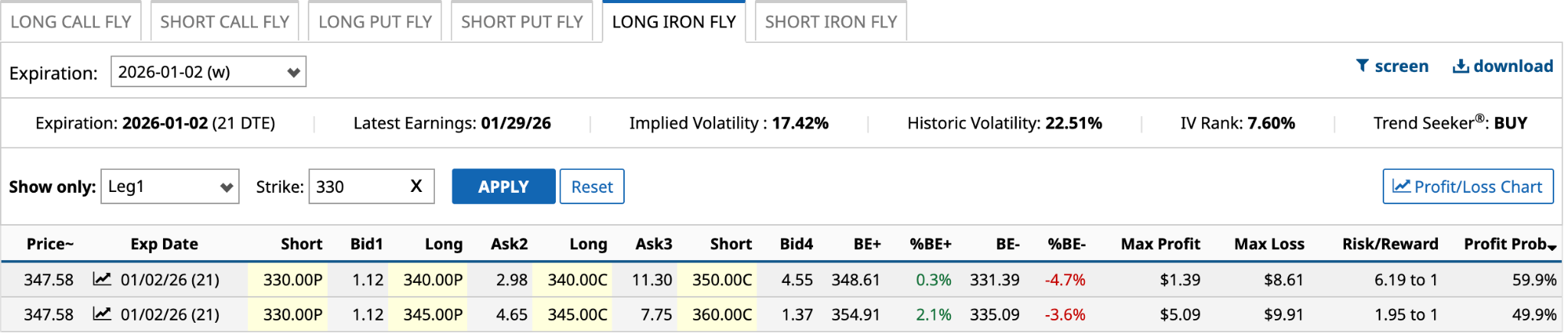Expand the Show only Leg1 dropdown

169,187
